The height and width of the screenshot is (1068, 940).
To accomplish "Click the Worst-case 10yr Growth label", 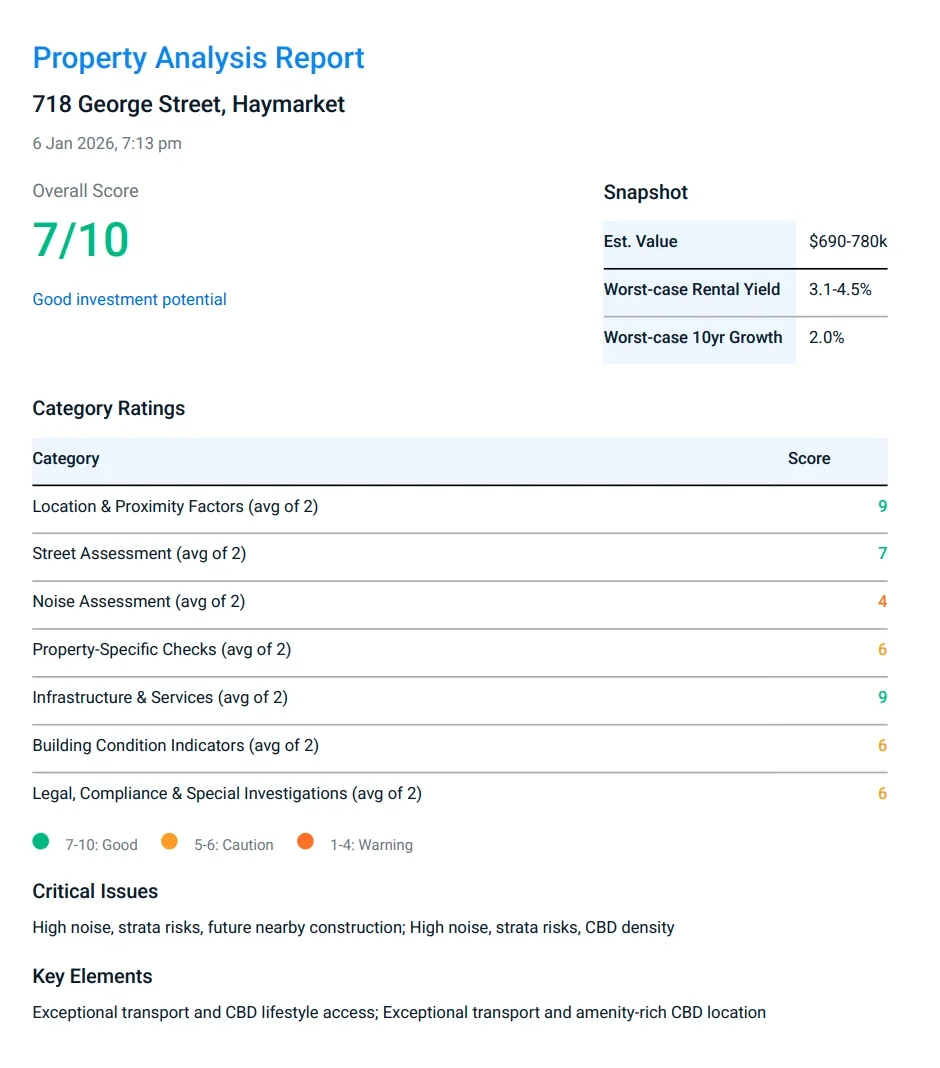I will click(x=692, y=337).
